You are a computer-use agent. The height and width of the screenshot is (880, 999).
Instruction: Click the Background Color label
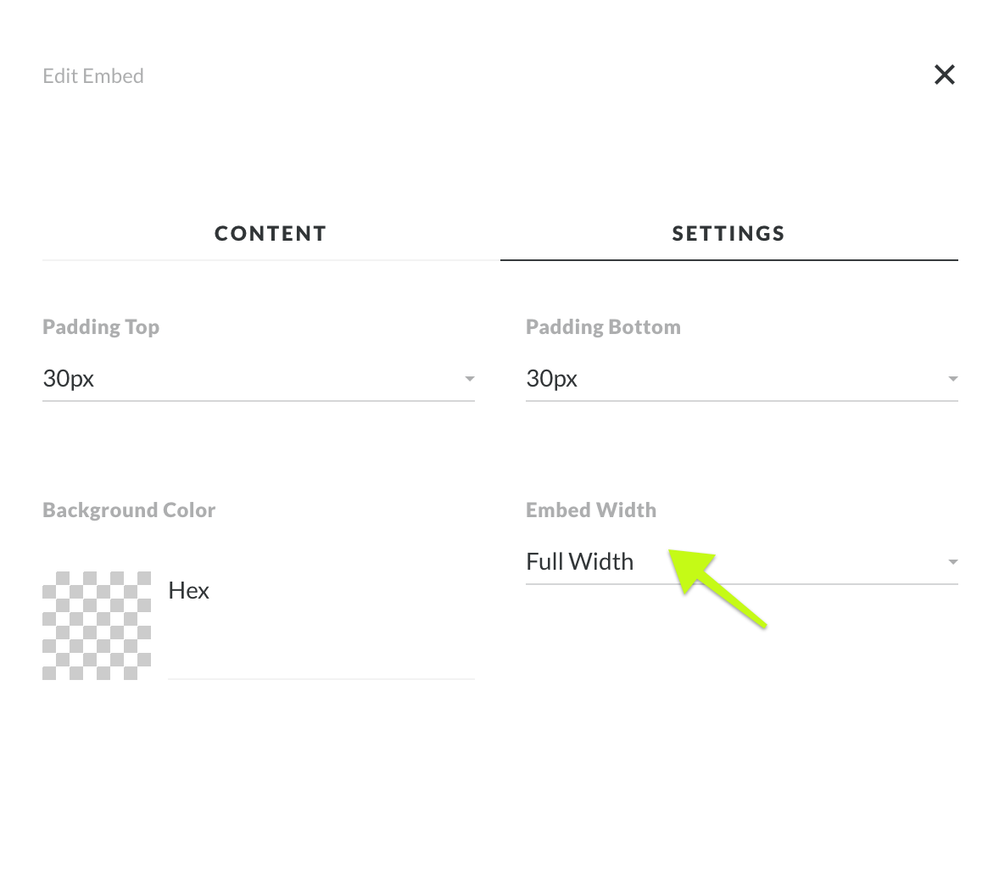129,510
